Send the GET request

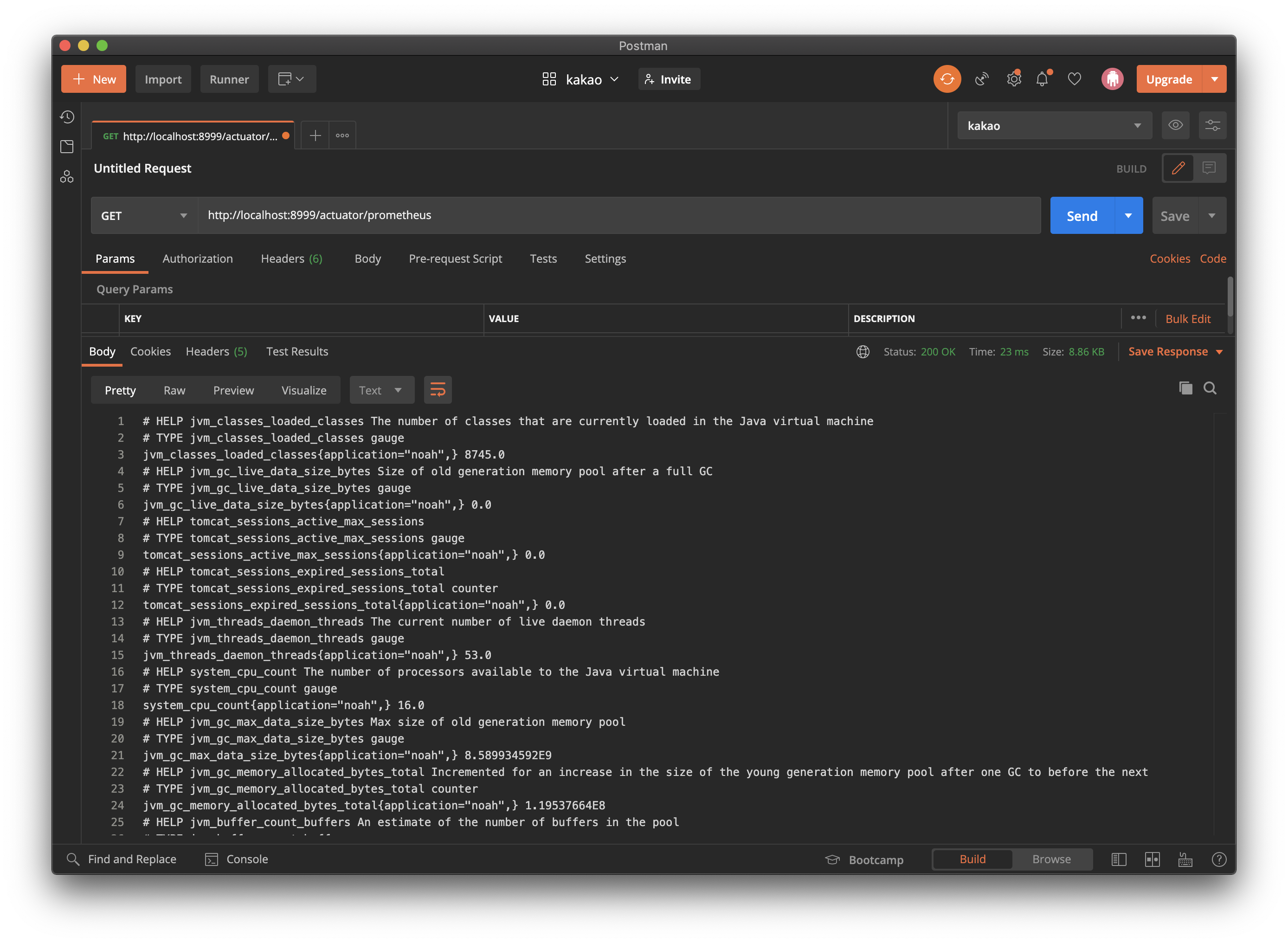[x=1082, y=216]
